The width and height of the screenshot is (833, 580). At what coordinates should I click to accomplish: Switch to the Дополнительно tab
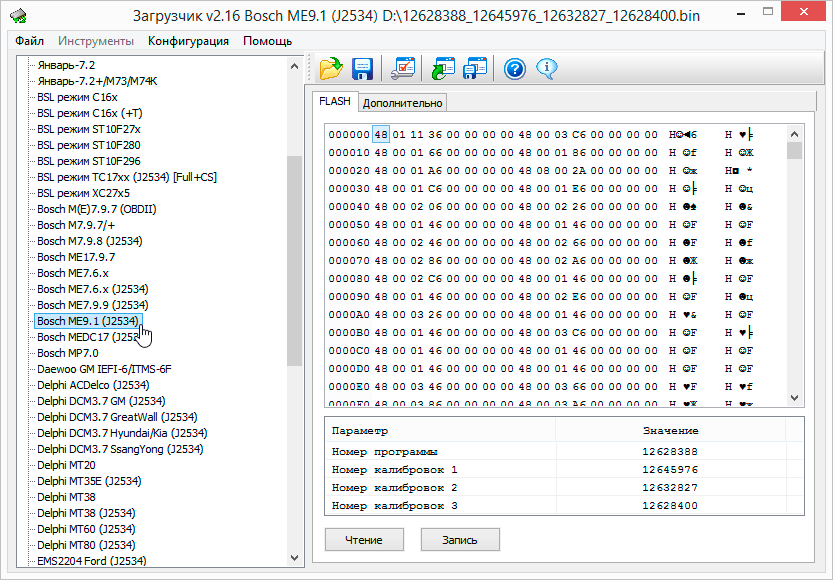[x=402, y=103]
